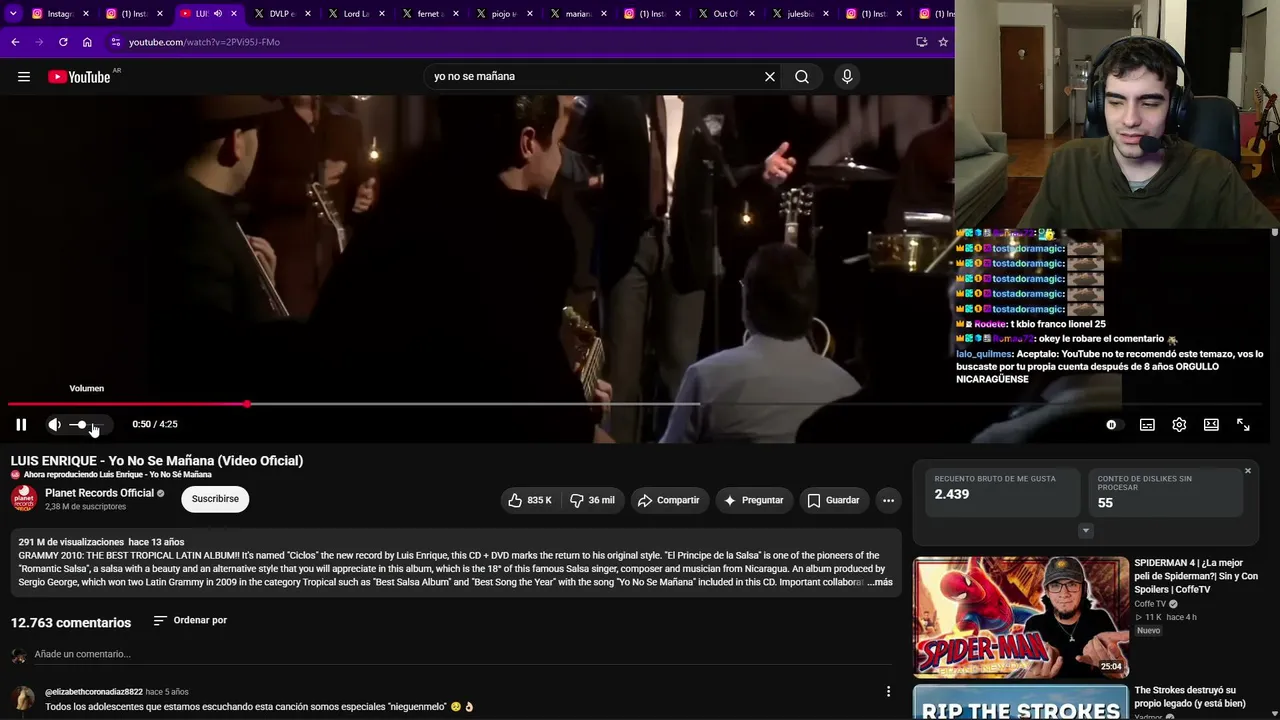Click the cast/install icon in the address bar

pyautogui.click(x=921, y=42)
